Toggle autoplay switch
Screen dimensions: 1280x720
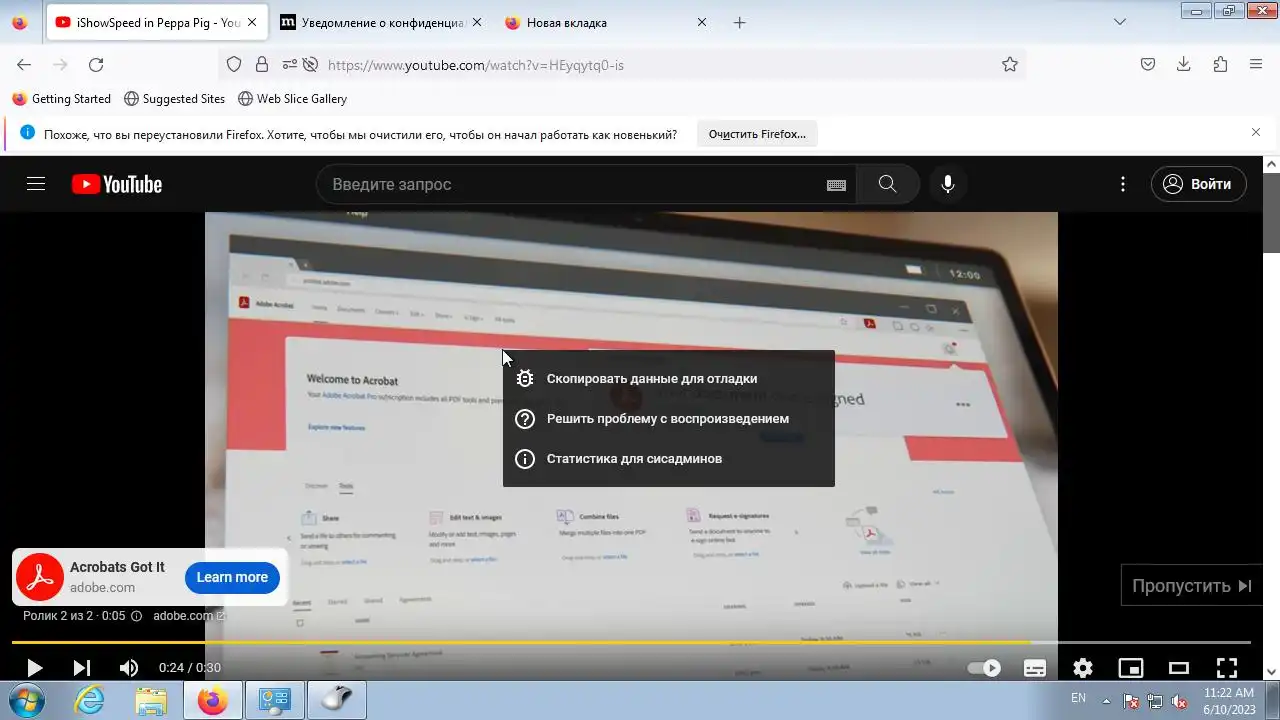984,667
